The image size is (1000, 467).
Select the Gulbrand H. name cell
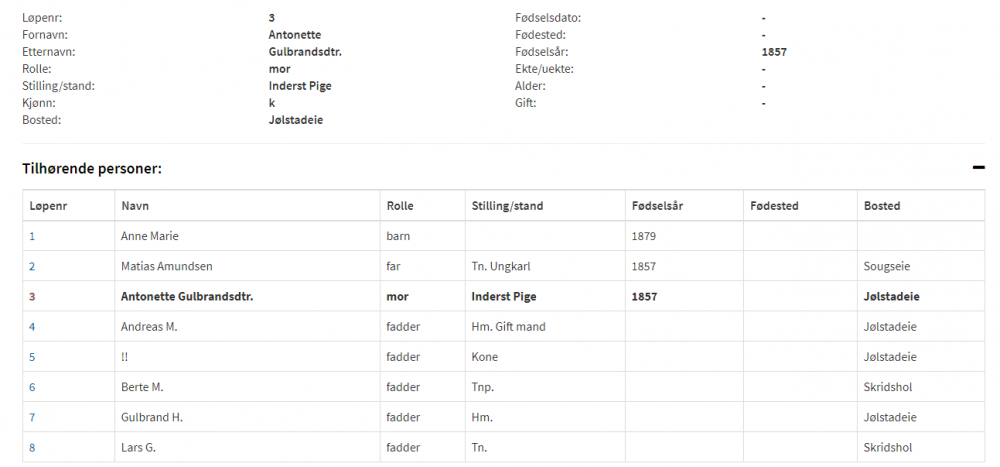pos(152,417)
